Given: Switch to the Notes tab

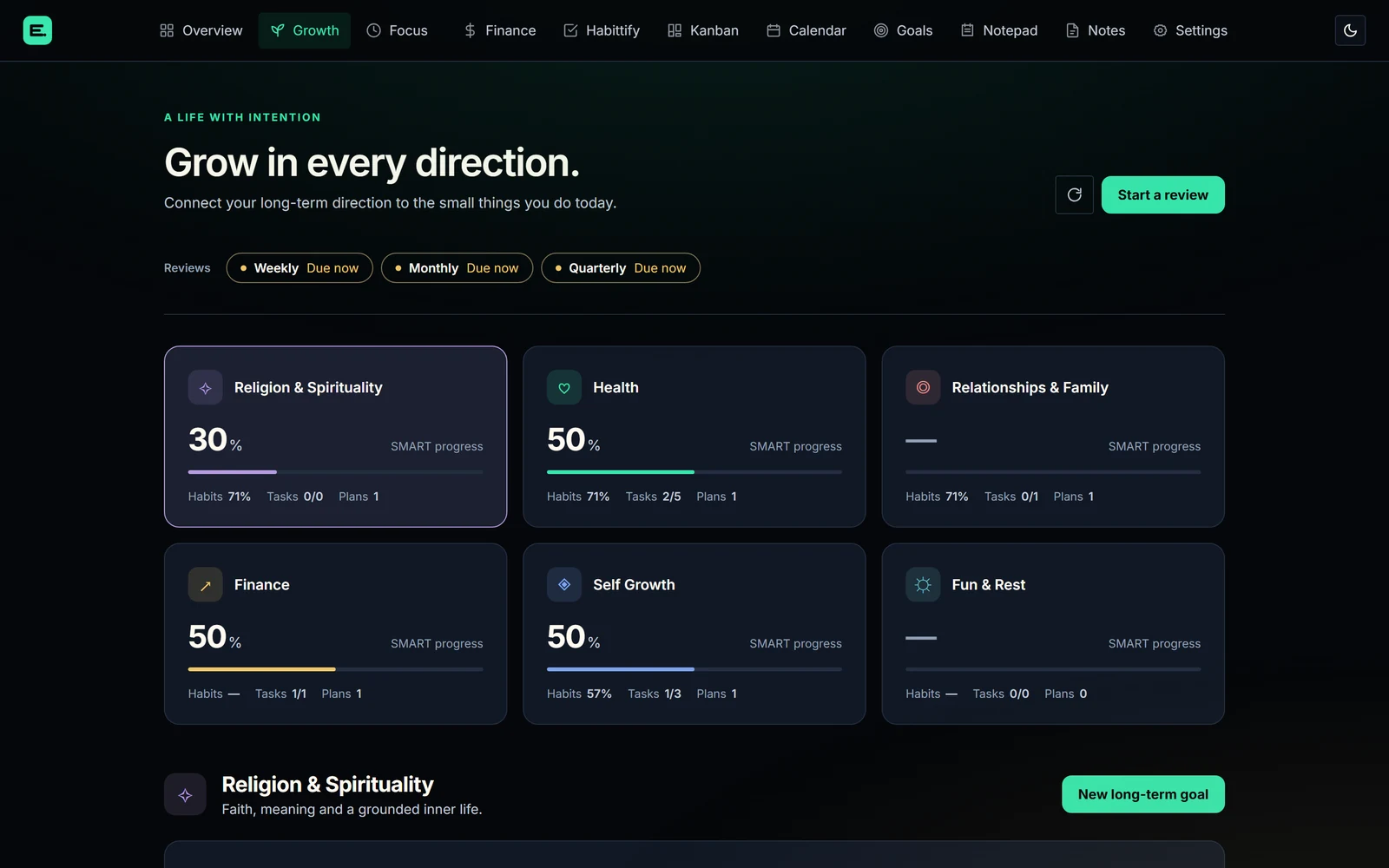Looking at the screenshot, I should pos(1096,30).
